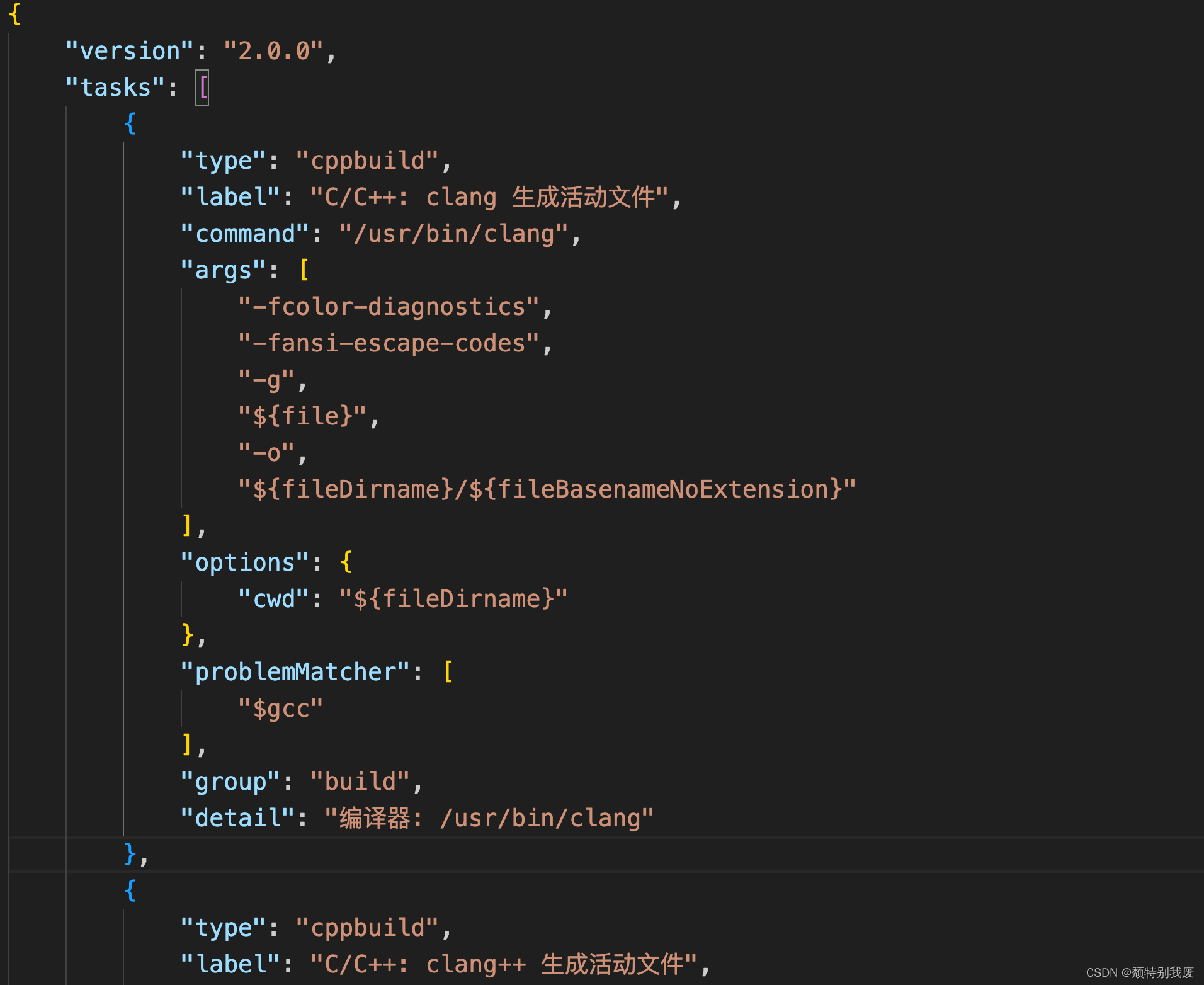Click the "-fansi-escape-codes" argument

(x=389, y=343)
